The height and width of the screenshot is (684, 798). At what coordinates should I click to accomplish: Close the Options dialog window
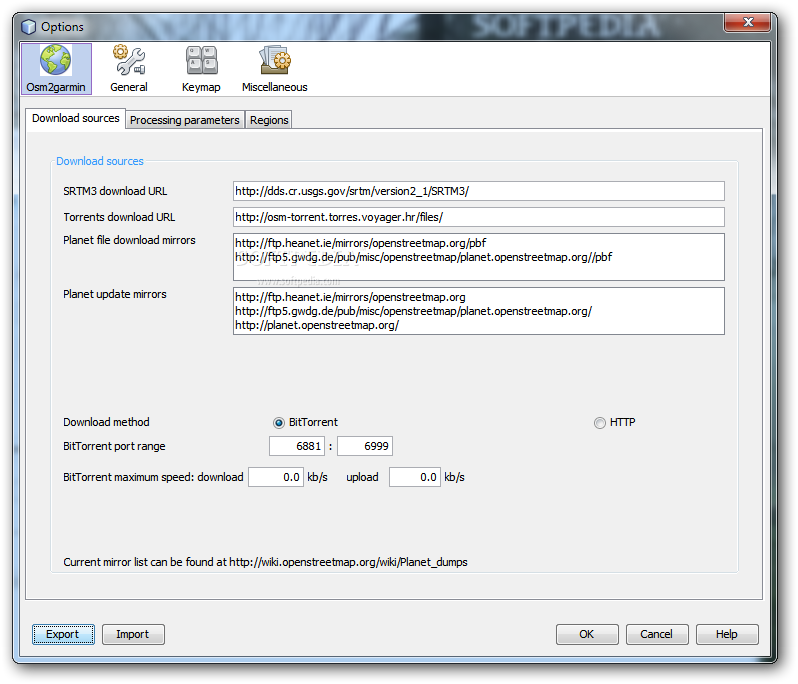tap(748, 22)
